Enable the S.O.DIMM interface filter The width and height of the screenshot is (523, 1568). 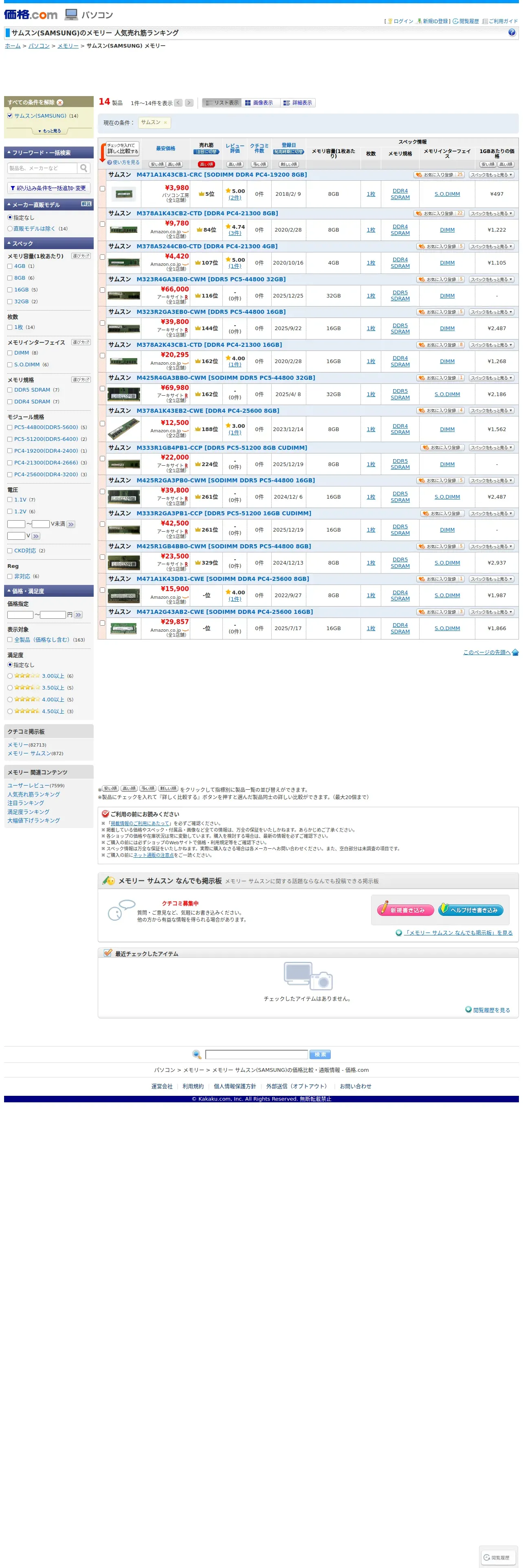tap(10, 365)
